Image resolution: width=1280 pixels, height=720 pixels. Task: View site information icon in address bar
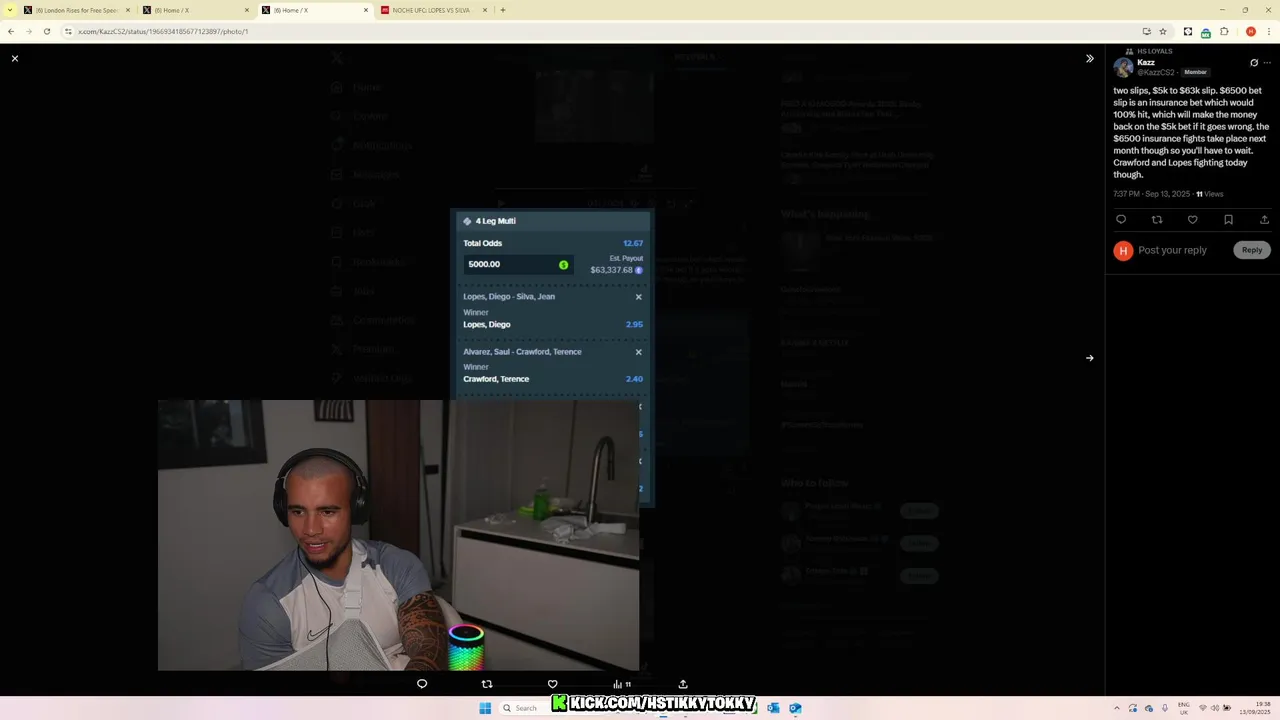(x=69, y=31)
